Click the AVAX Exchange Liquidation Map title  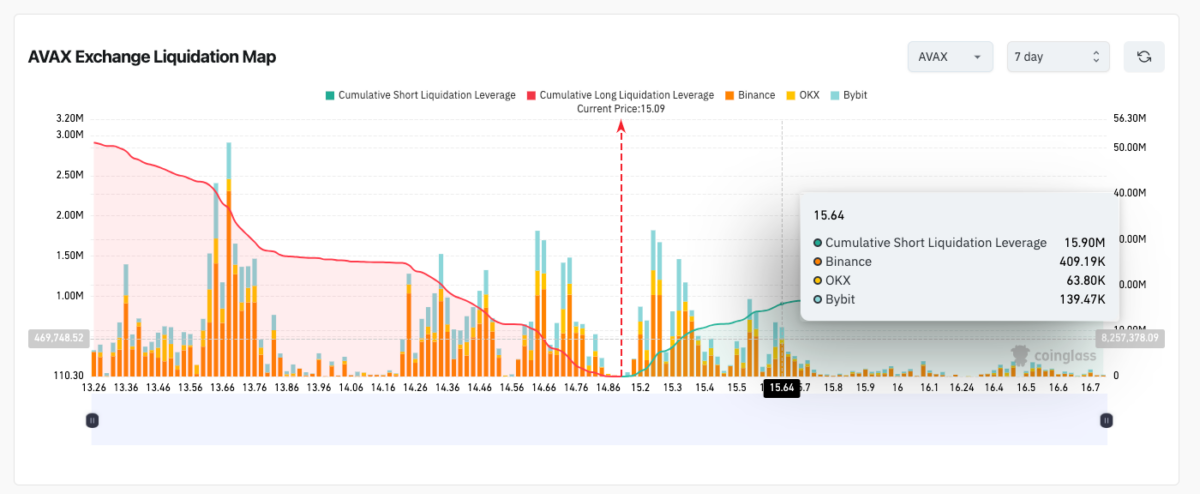point(152,57)
